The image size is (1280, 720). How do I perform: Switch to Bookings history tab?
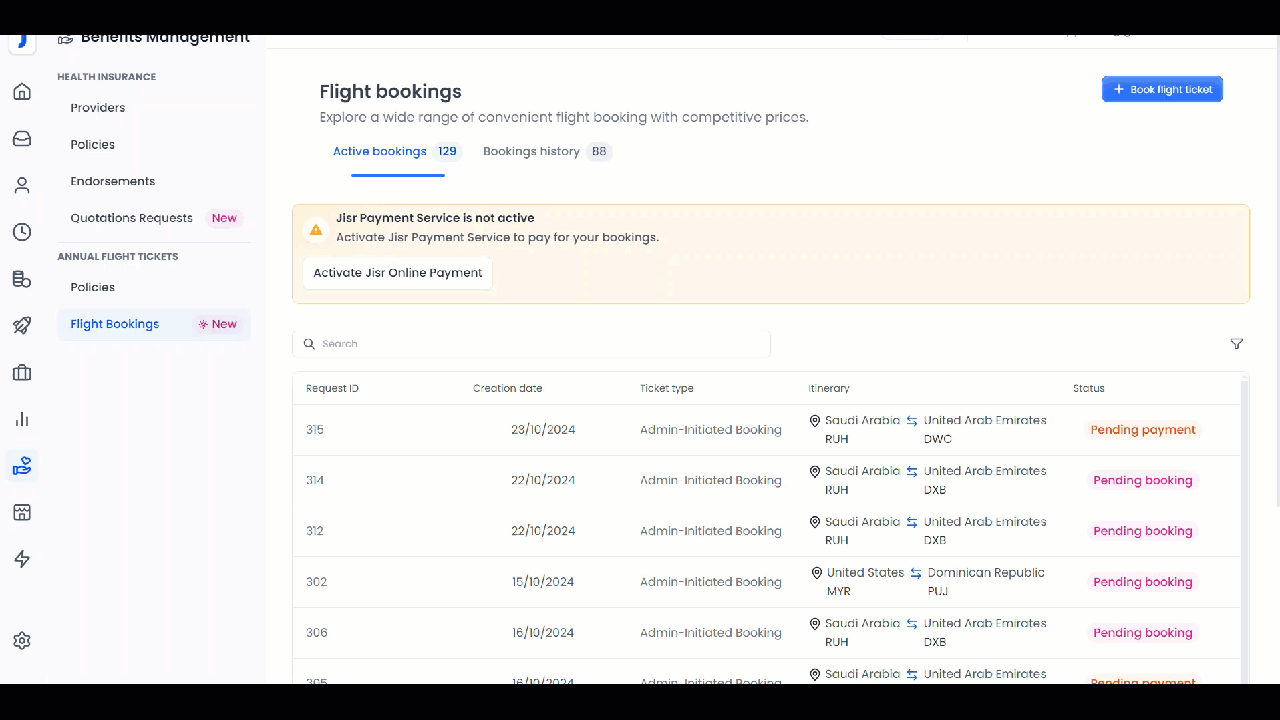531,152
